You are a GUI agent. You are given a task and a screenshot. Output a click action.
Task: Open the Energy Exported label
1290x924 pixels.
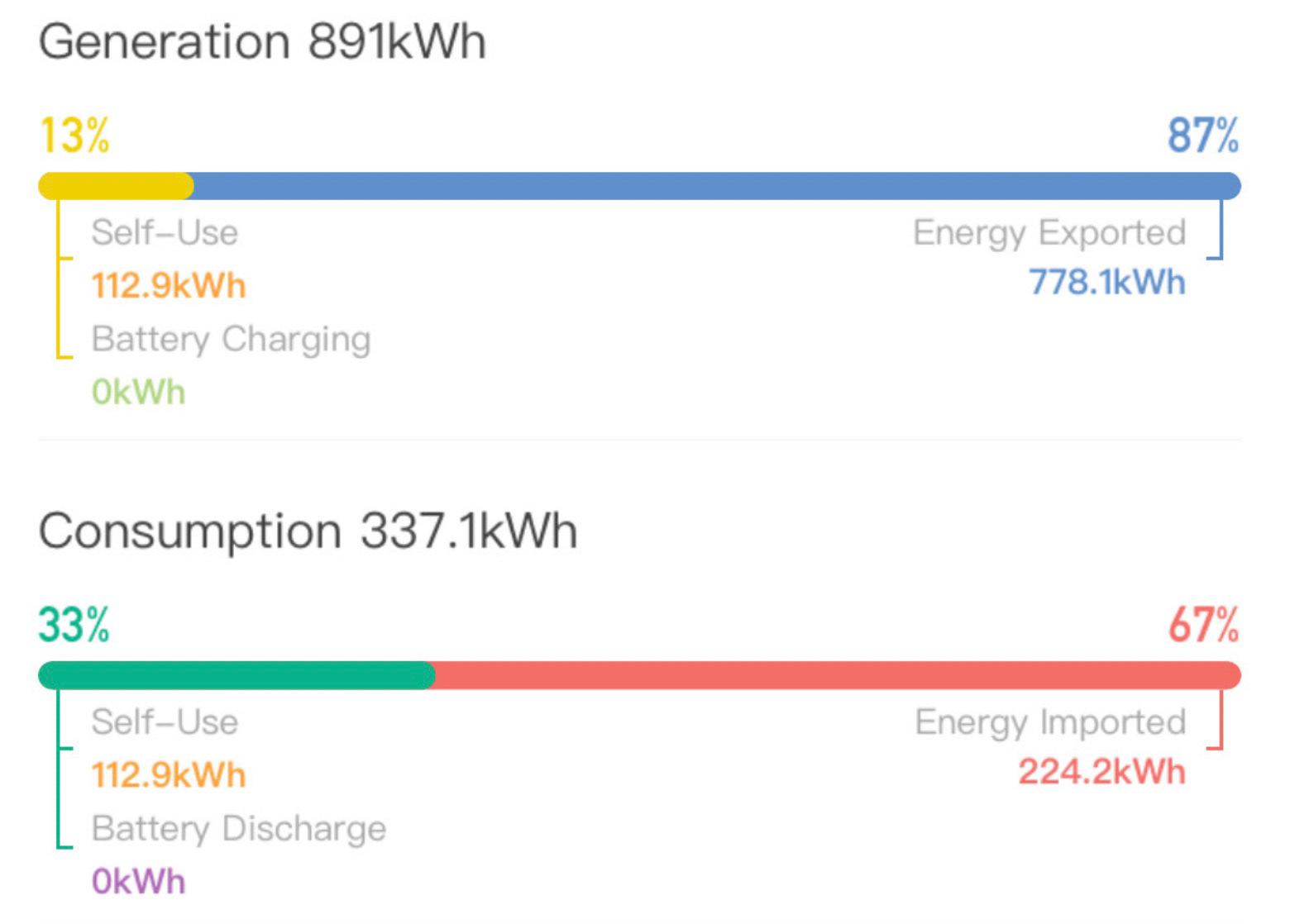click(1049, 233)
